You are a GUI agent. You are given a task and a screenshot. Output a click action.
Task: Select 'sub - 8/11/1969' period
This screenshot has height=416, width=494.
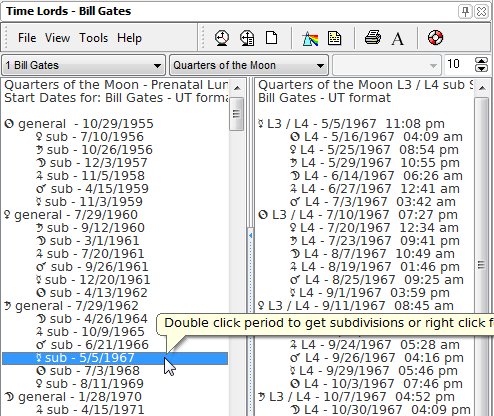(x=90, y=384)
